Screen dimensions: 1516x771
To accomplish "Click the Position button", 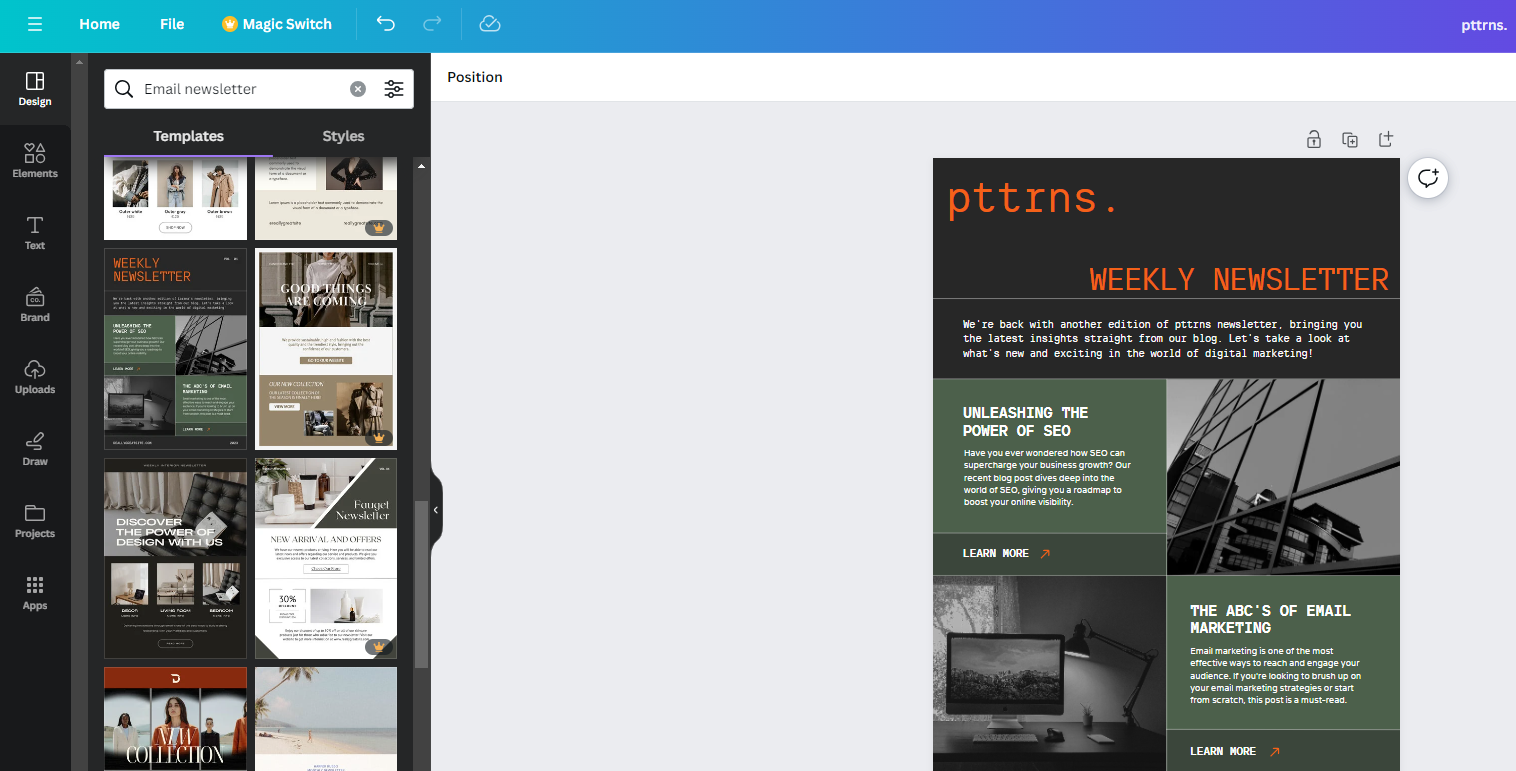I will [x=475, y=77].
